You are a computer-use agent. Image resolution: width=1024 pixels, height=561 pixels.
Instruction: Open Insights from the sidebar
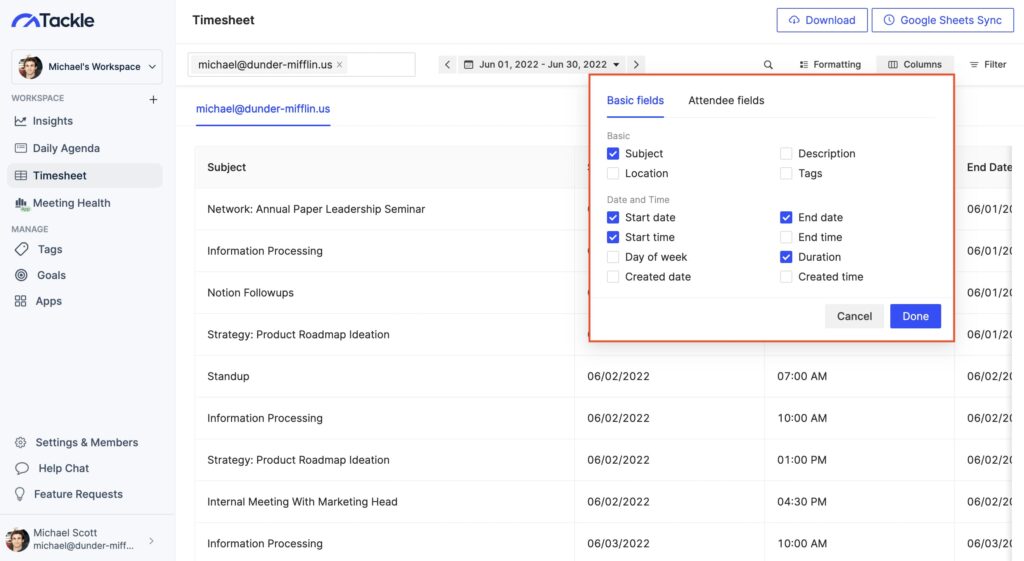[52, 121]
